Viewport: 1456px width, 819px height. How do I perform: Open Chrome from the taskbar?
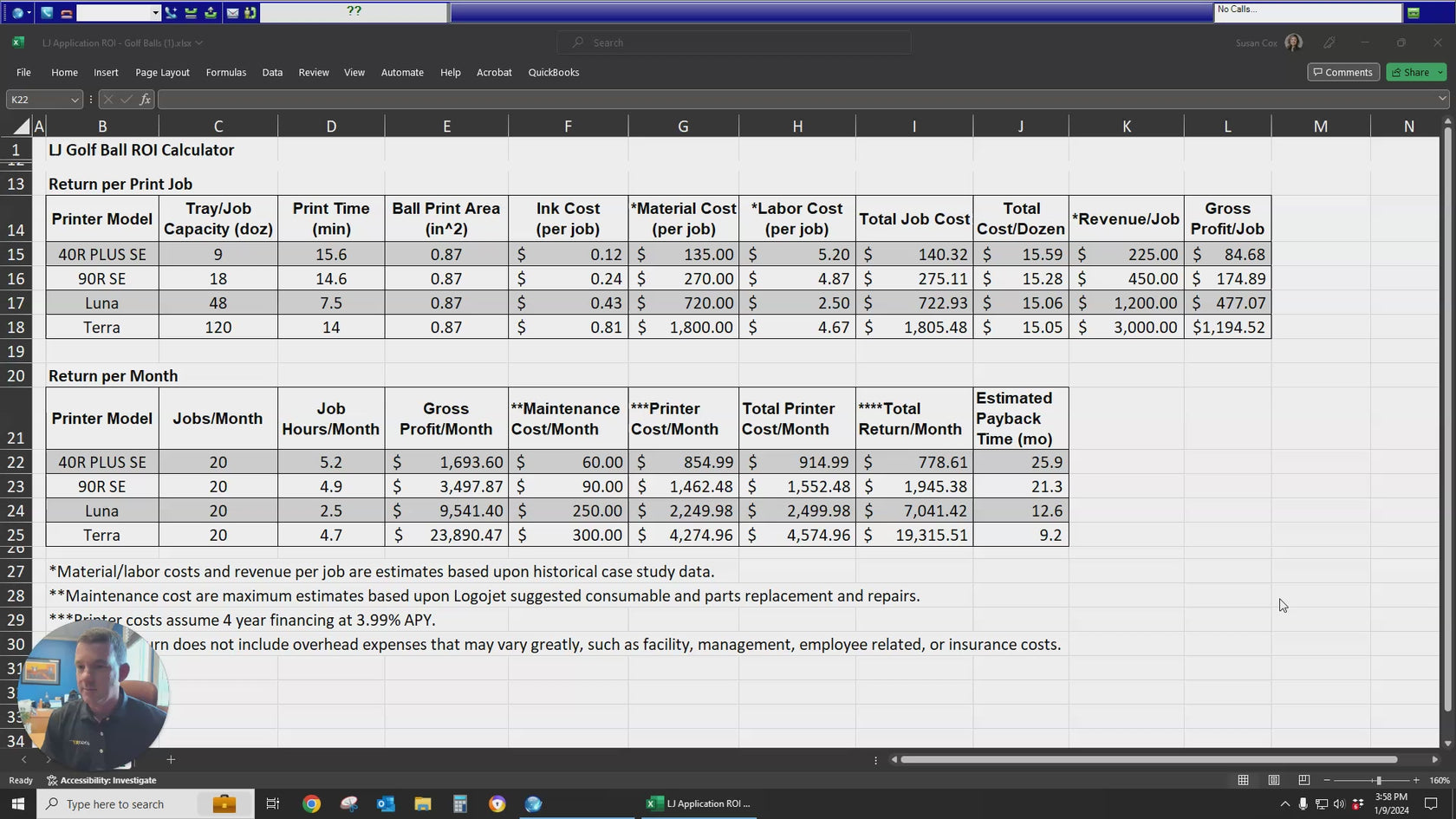coord(311,804)
